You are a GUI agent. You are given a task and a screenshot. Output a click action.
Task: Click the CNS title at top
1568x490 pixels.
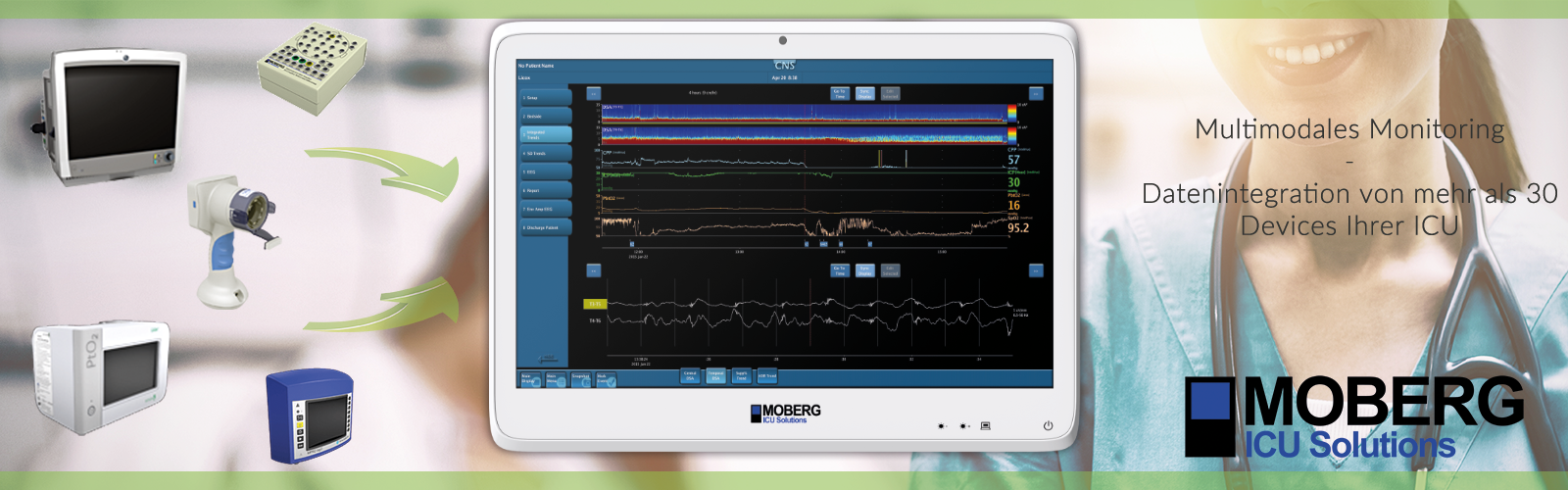tap(784, 66)
